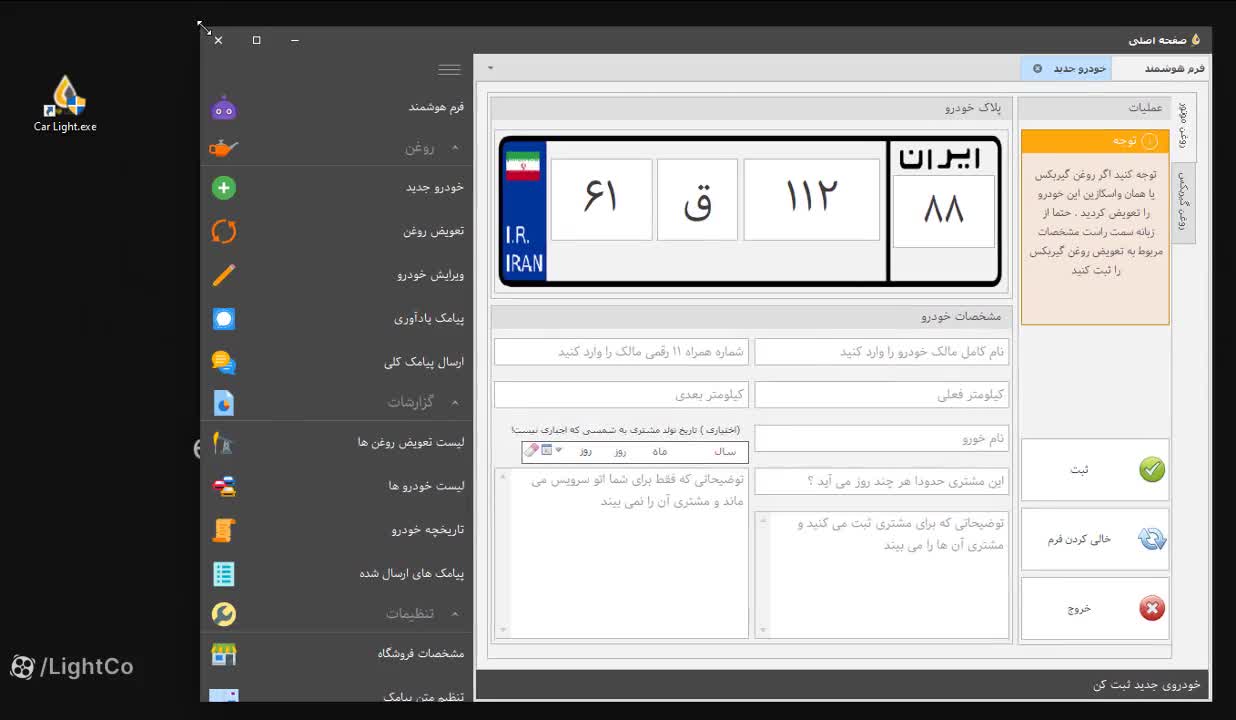Select the pencil icon next to ویرایش خودرو

click(222, 274)
